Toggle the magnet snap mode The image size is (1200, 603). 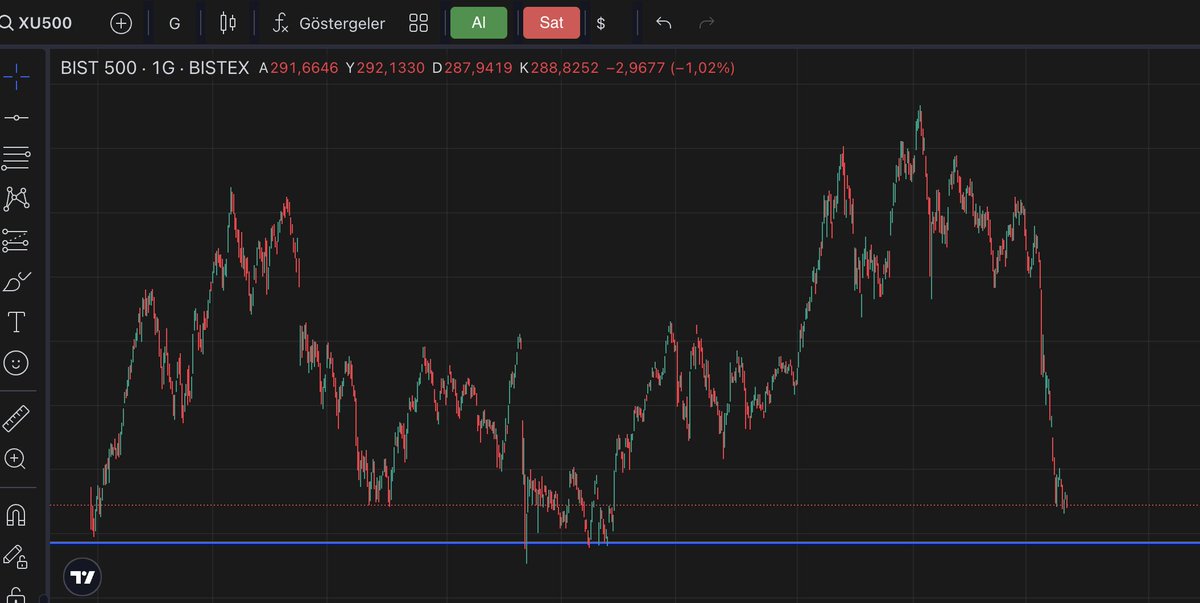16,515
